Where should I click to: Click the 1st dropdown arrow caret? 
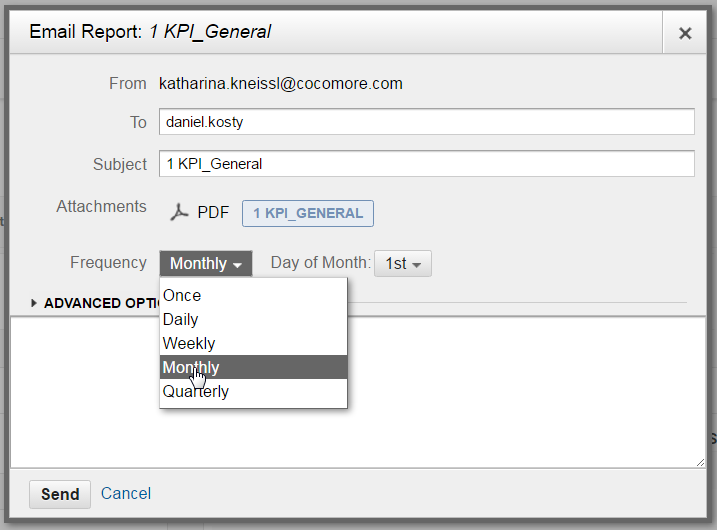pyautogui.click(x=416, y=265)
